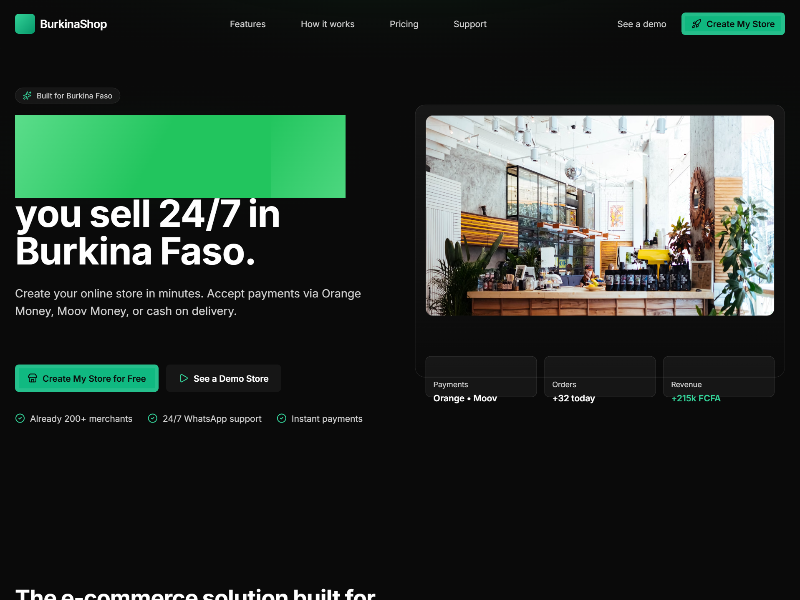800x600 pixels.
Task: Click the checkmark beside Instant payments
Action: 283,418
